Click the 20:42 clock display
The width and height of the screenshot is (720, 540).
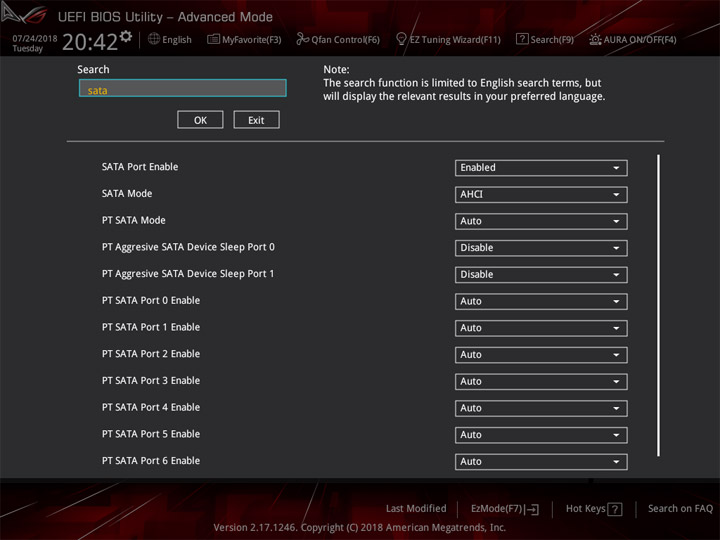click(90, 42)
